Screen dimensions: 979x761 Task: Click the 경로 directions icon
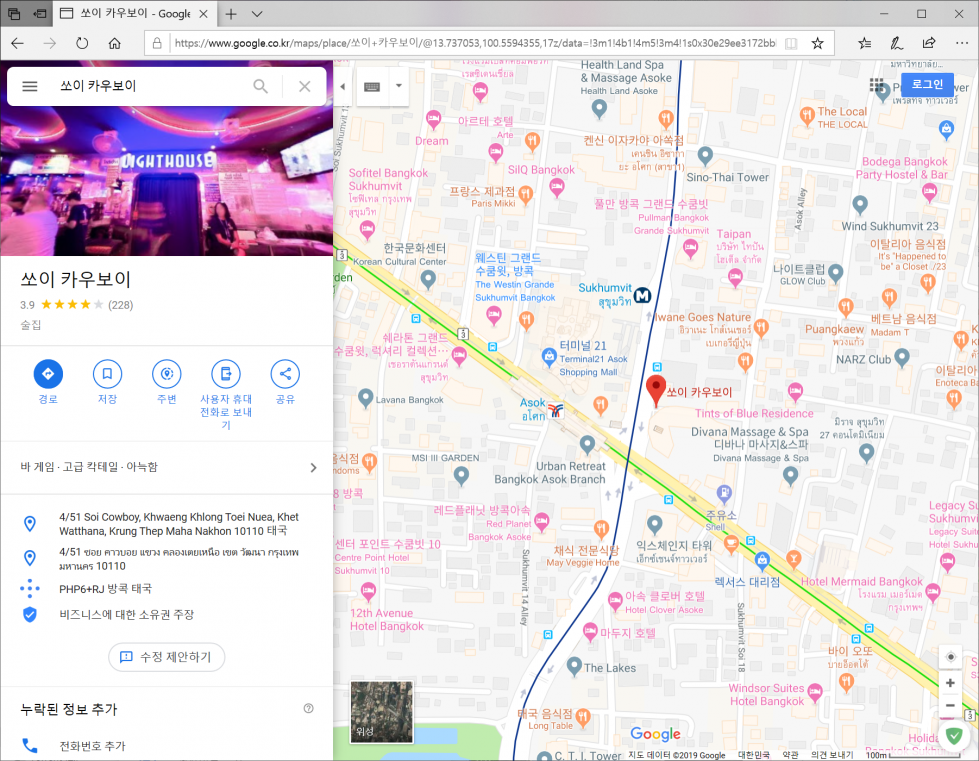(x=48, y=374)
